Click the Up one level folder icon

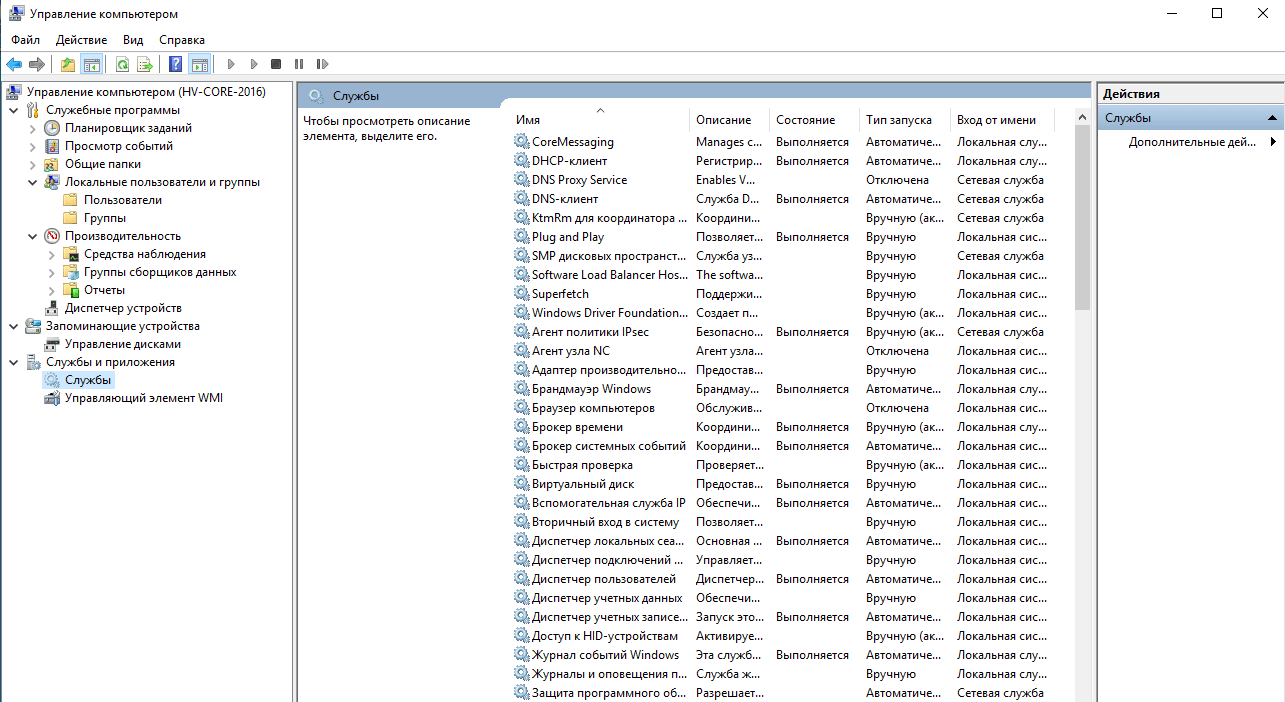point(68,65)
